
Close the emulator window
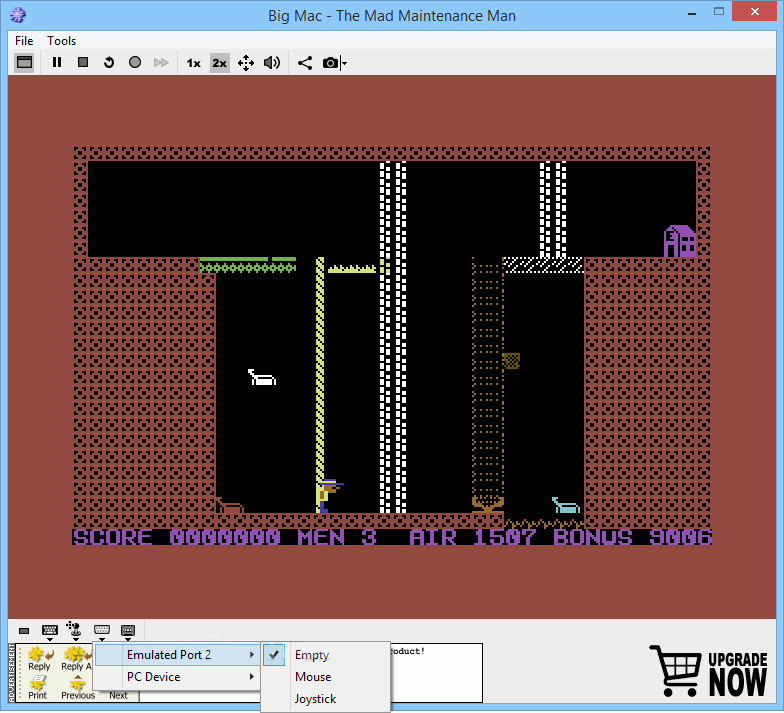[754, 12]
